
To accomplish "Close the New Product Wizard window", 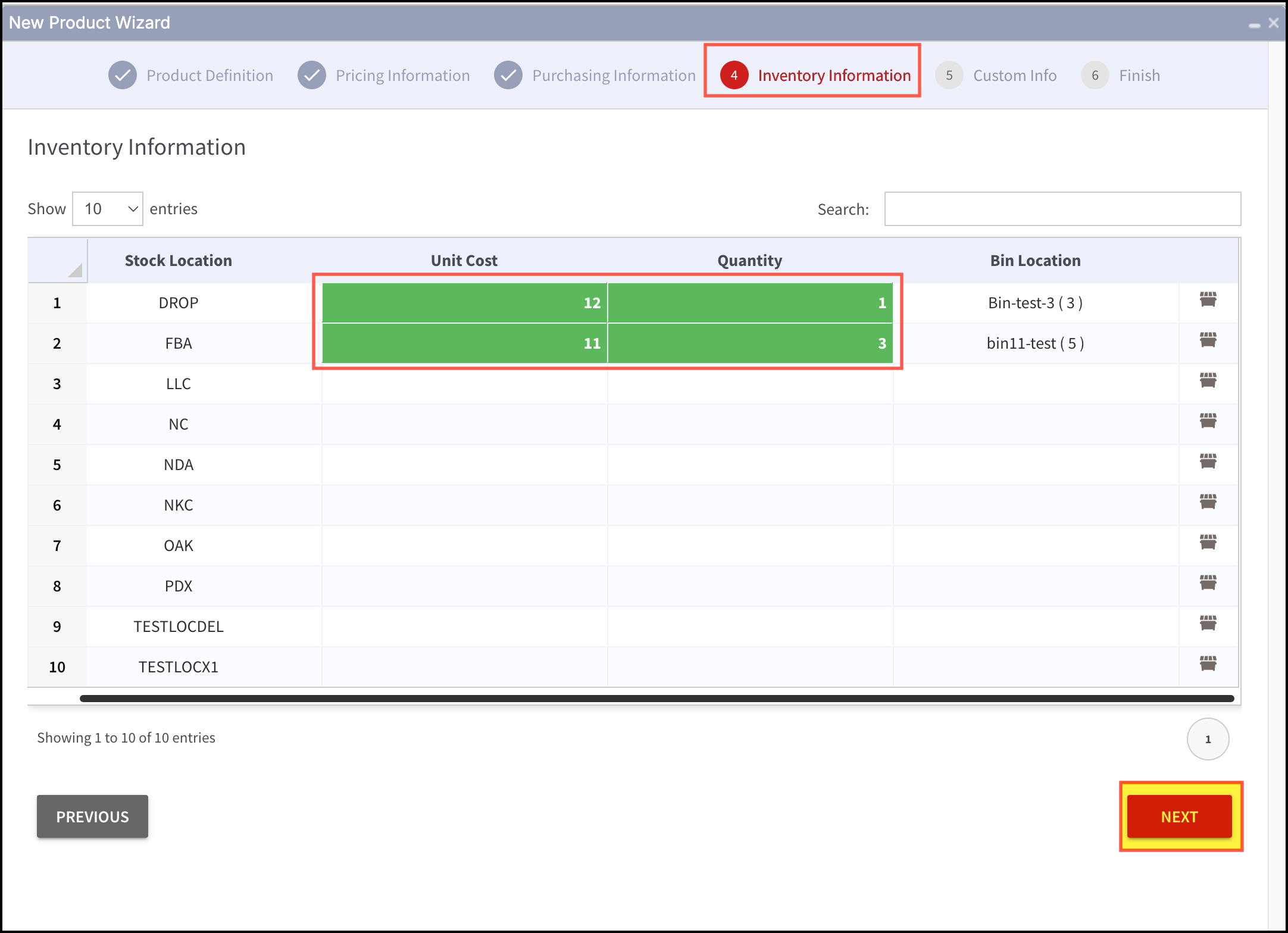I will pos(1274,23).
